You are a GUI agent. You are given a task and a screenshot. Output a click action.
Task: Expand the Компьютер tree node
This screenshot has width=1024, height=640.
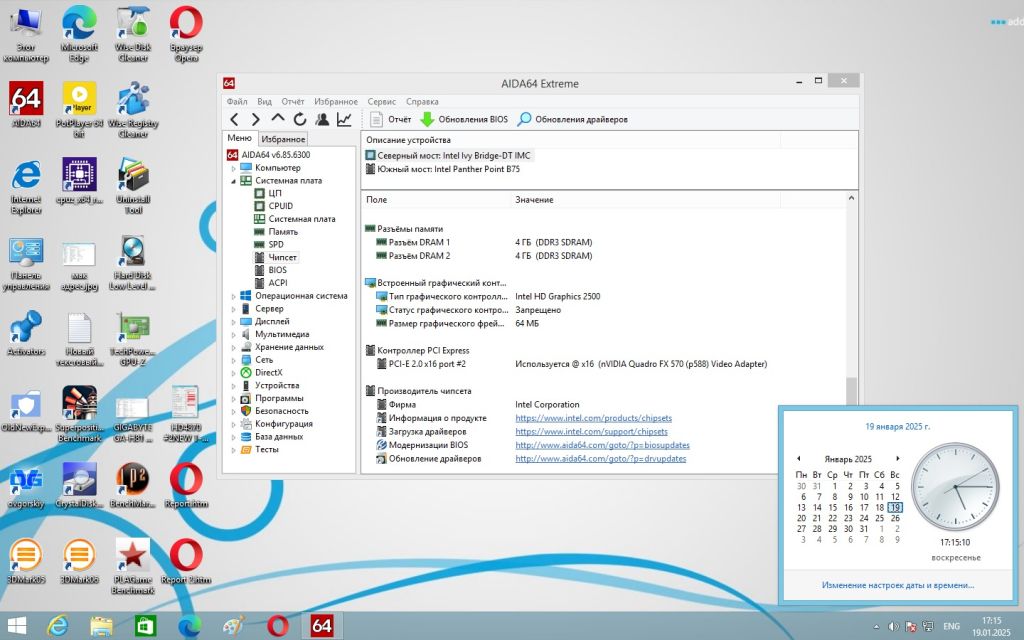(x=234, y=168)
